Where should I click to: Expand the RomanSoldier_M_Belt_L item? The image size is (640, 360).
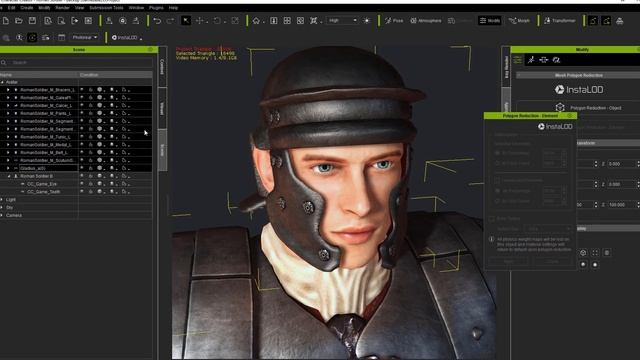pos(8,152)
